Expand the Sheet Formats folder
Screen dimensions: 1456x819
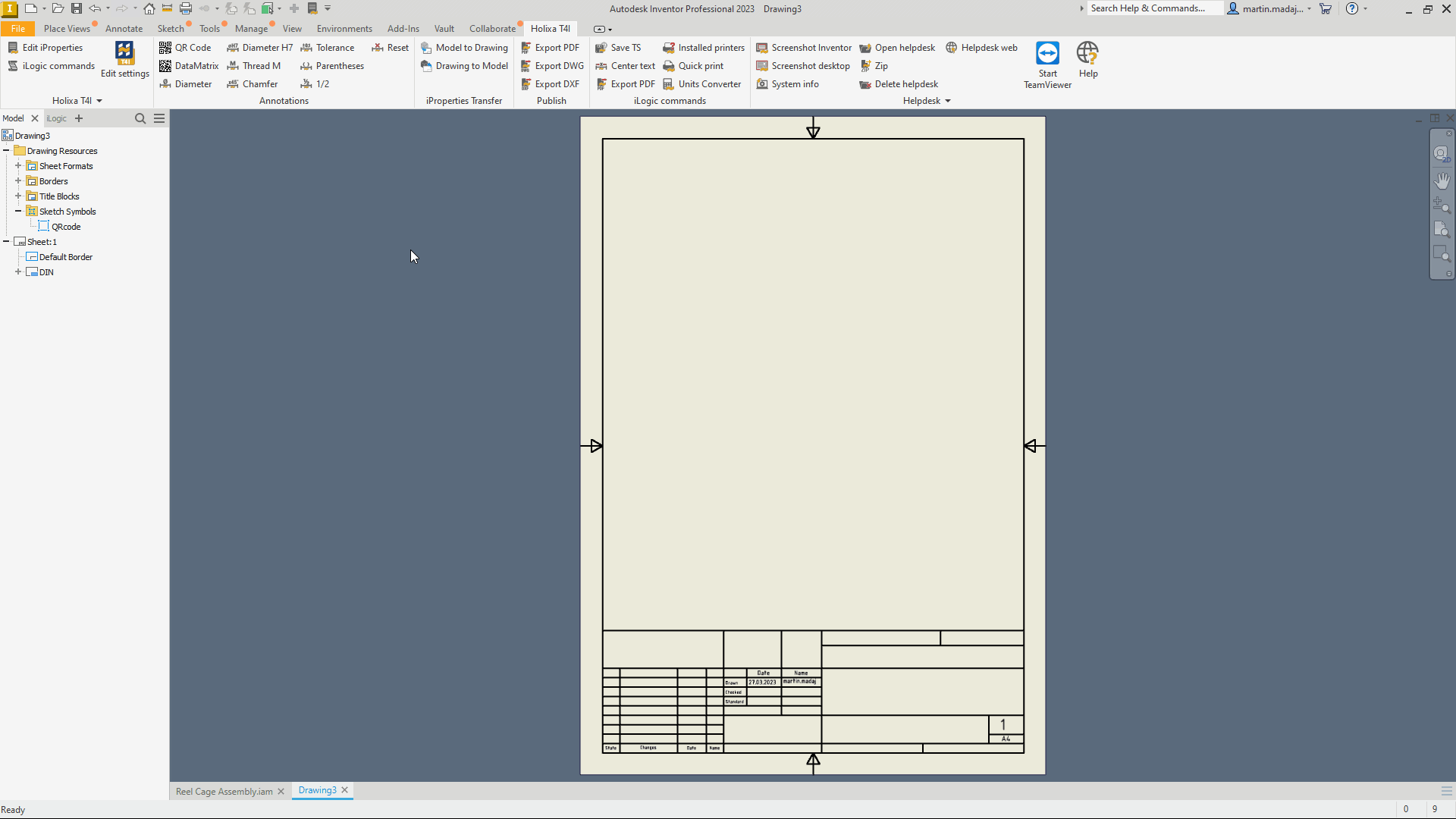(x=18, y=166)
